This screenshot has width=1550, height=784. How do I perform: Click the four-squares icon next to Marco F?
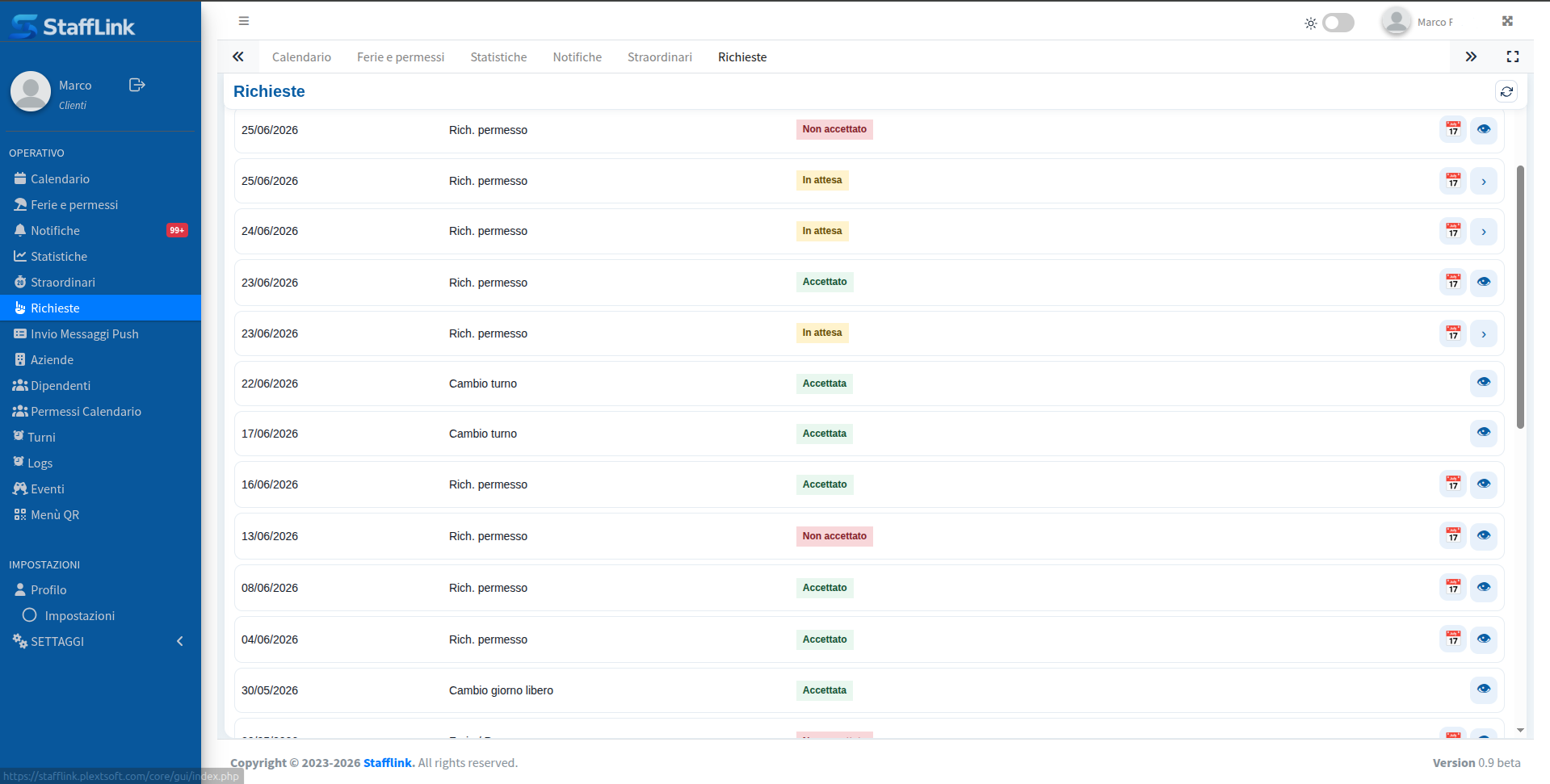pyautogui.click(x=1507, y=22)
